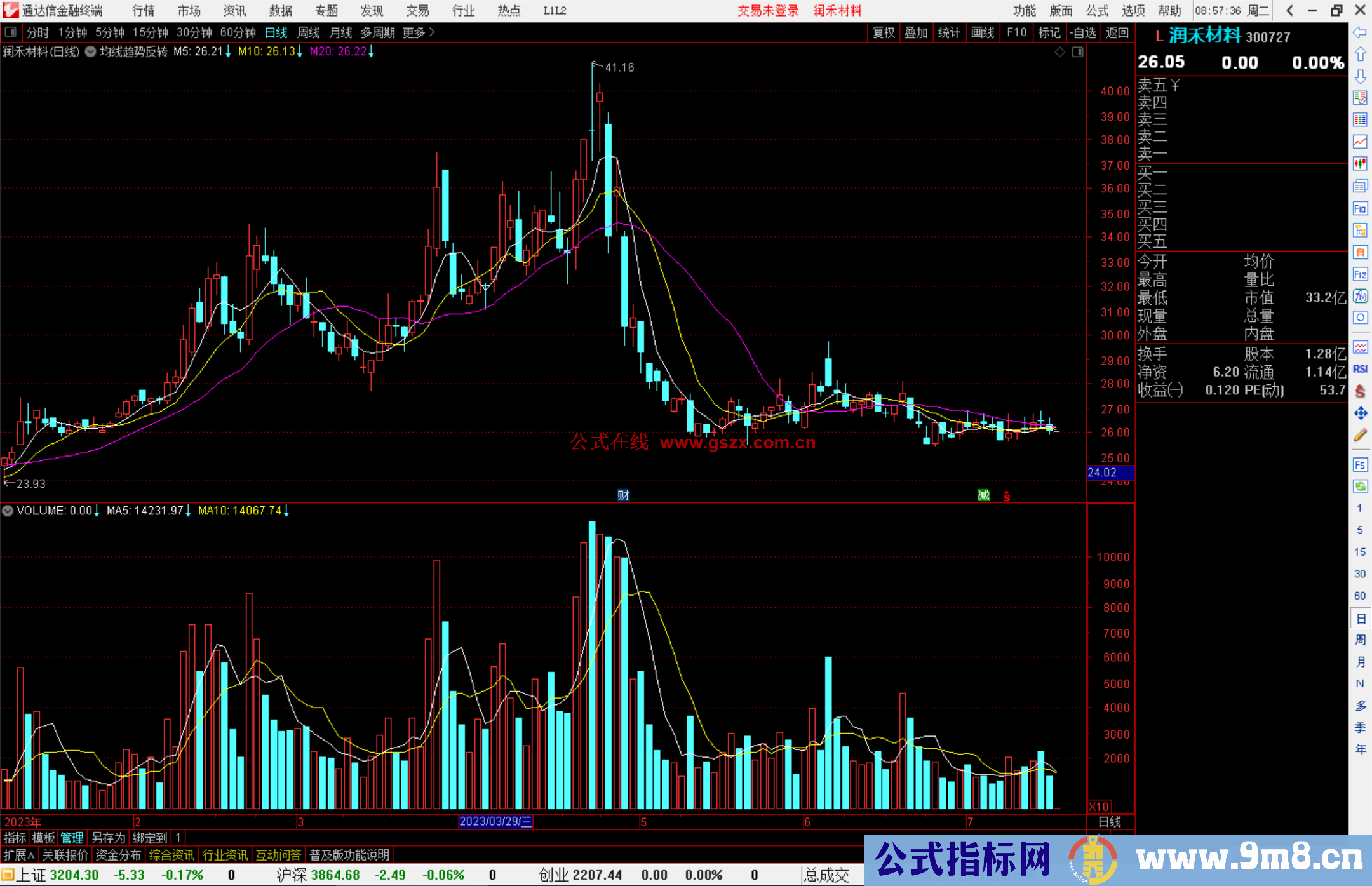Image resolution: width=1372 pixels, height=886 pixels.
Task: Expand the 扩展 panel at bottom
Action: (x=19, y=855)
